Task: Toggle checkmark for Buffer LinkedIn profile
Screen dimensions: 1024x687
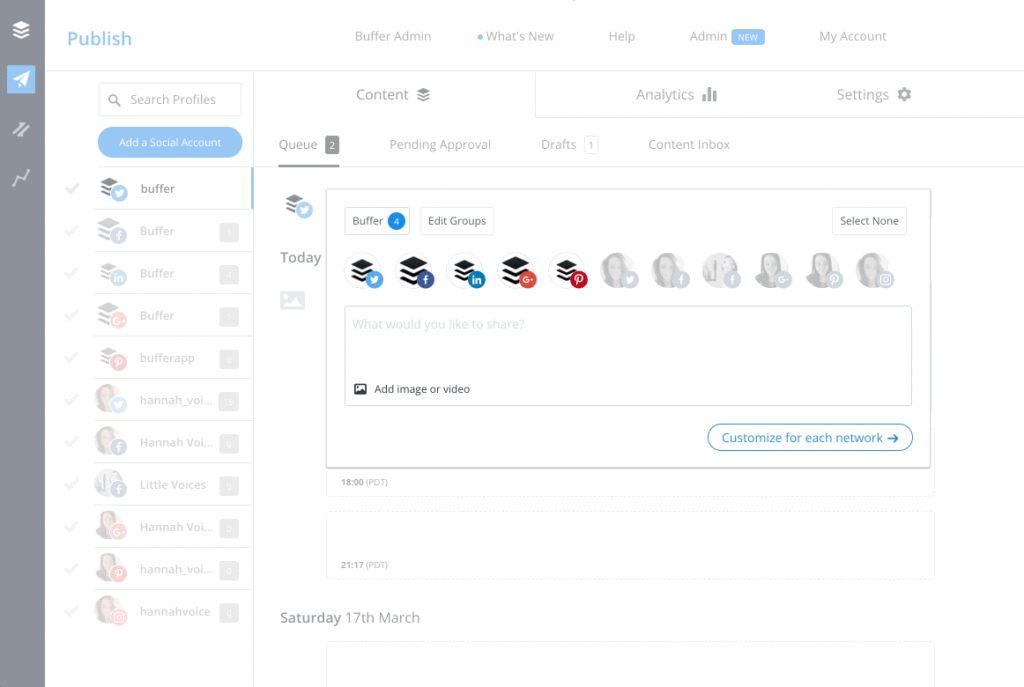Action: coord(72,273)
